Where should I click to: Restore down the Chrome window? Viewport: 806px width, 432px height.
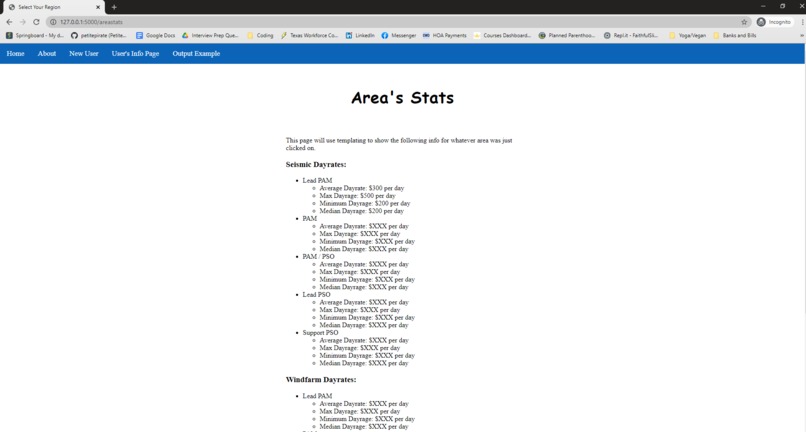tap(782, 6)
